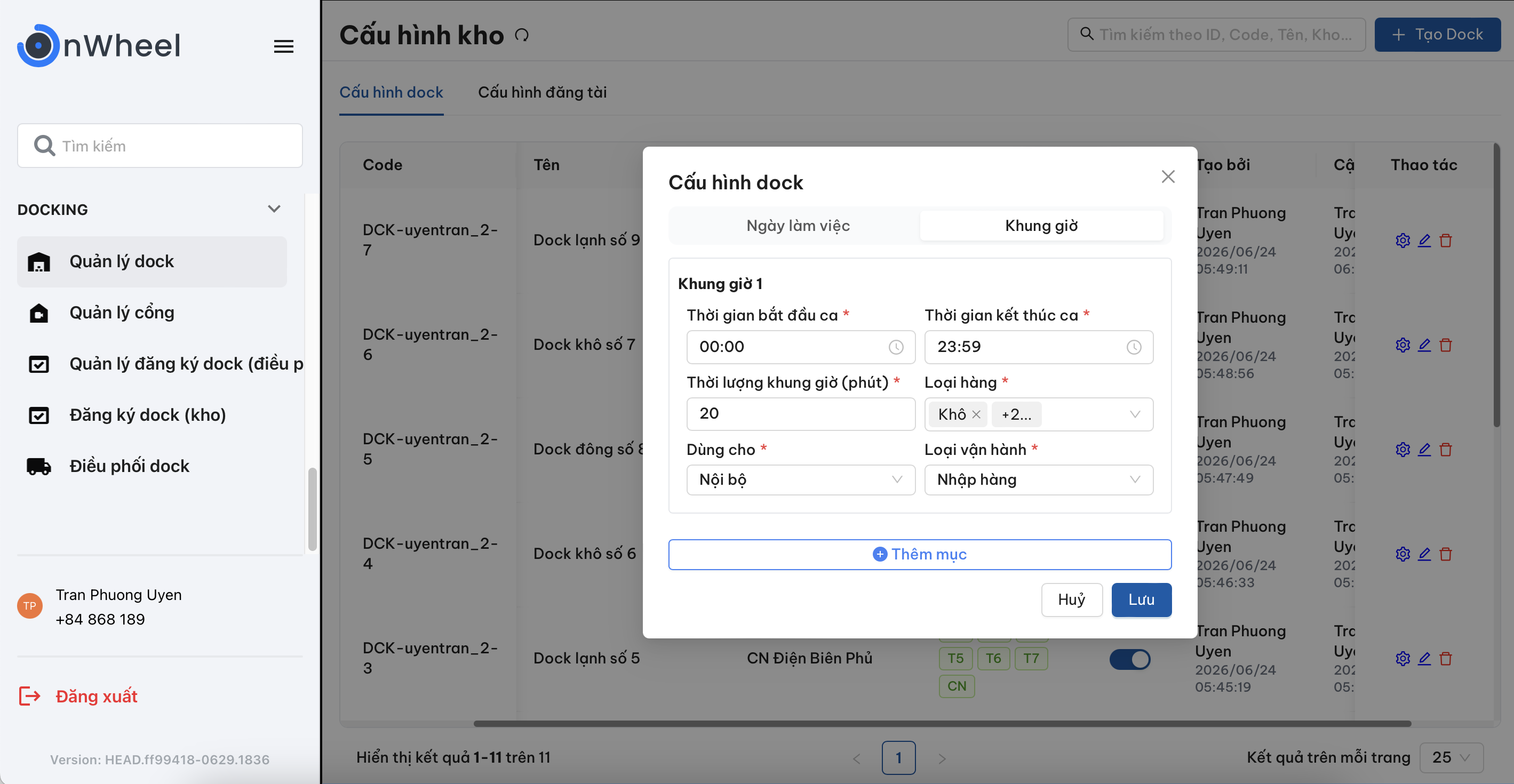Viewport: 1514px width, 784px height.
Task: Select the Cấu hình dock tab
Action: (391, 92)
